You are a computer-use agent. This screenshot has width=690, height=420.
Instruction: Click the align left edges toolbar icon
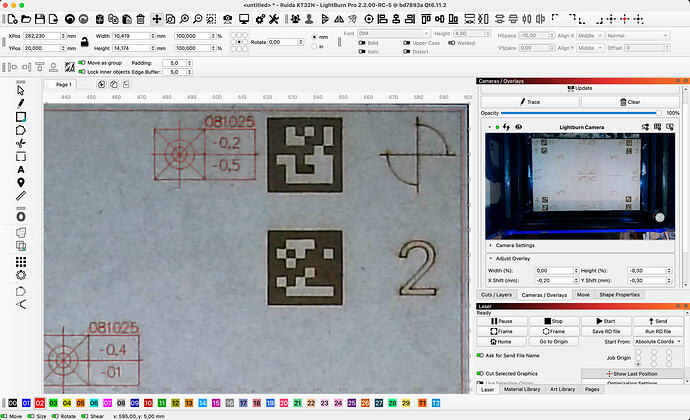(382, 19)
